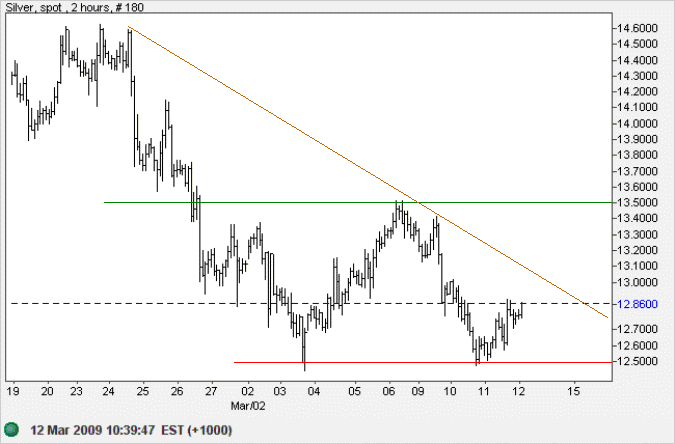This screenshot has width=675, height=444.
Task: Click price axis label 14.2000
Action: coord(638,92)
